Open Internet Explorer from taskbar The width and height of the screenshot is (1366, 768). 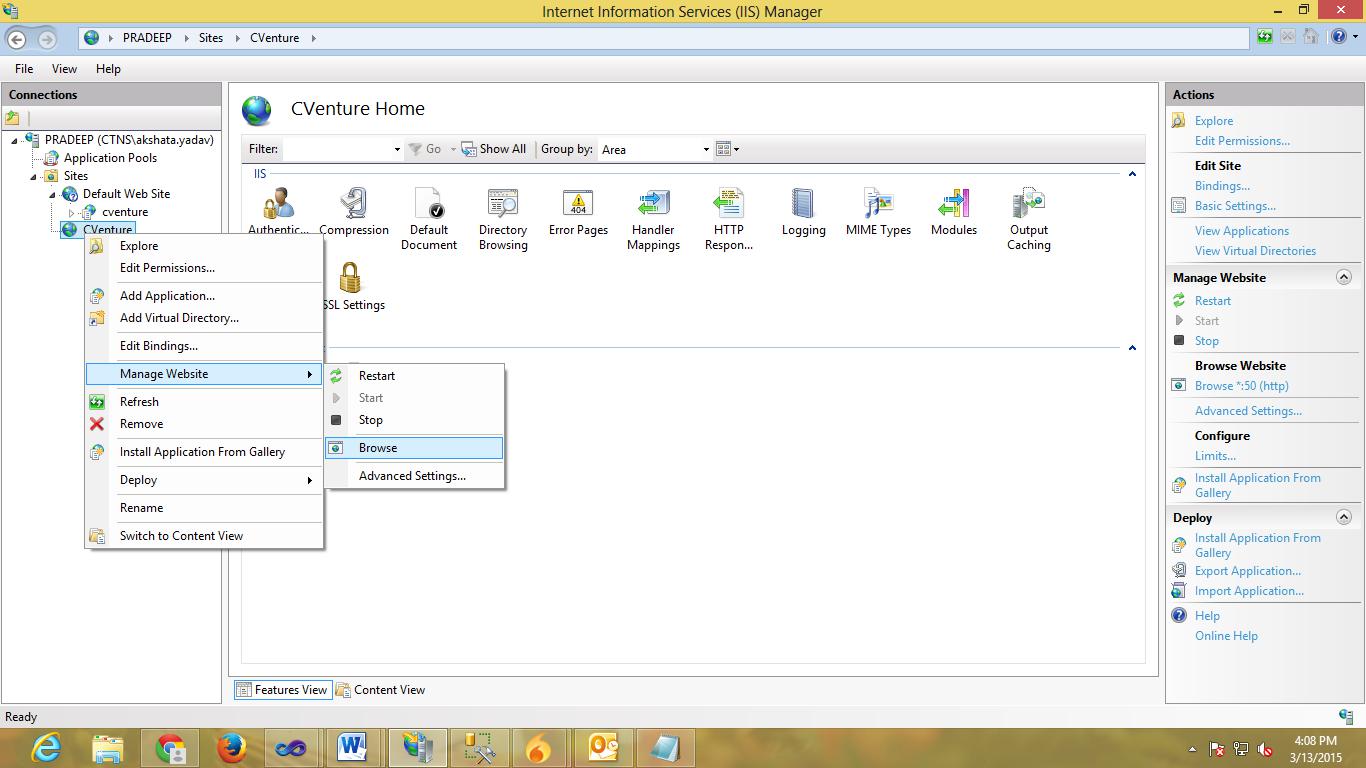point(46,748)
